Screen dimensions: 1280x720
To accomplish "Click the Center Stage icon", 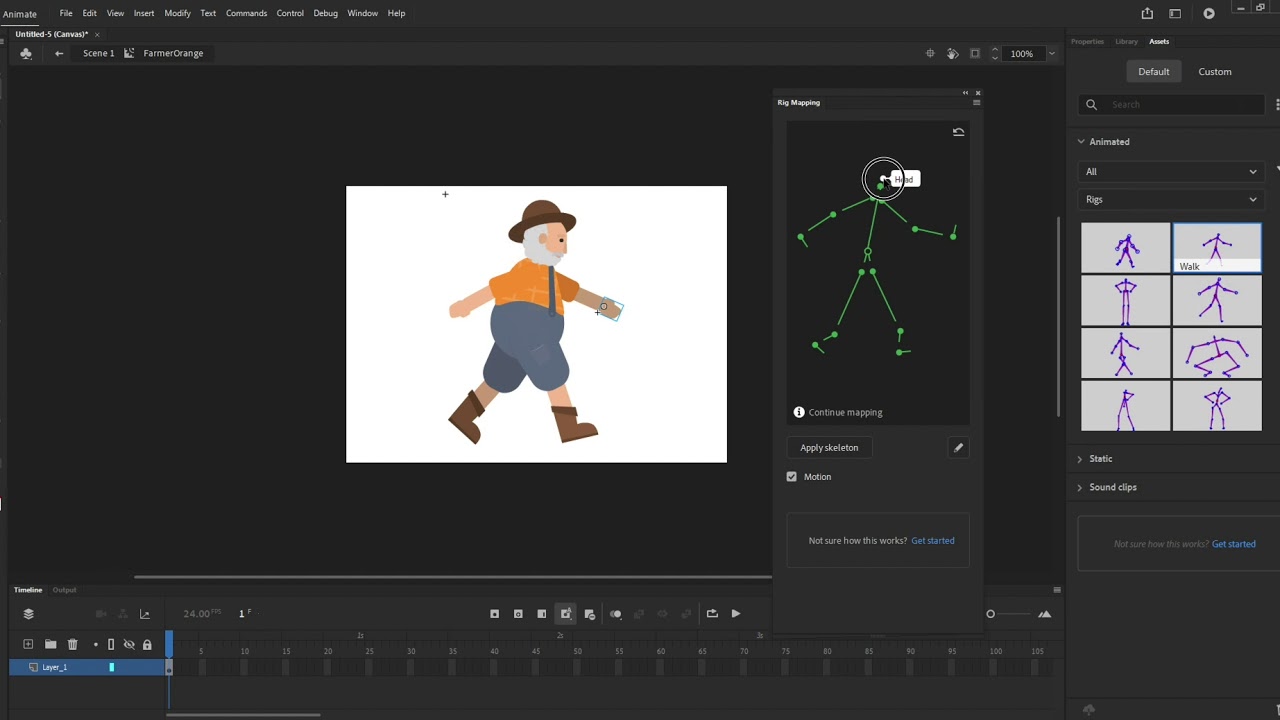I will (930, 54).
